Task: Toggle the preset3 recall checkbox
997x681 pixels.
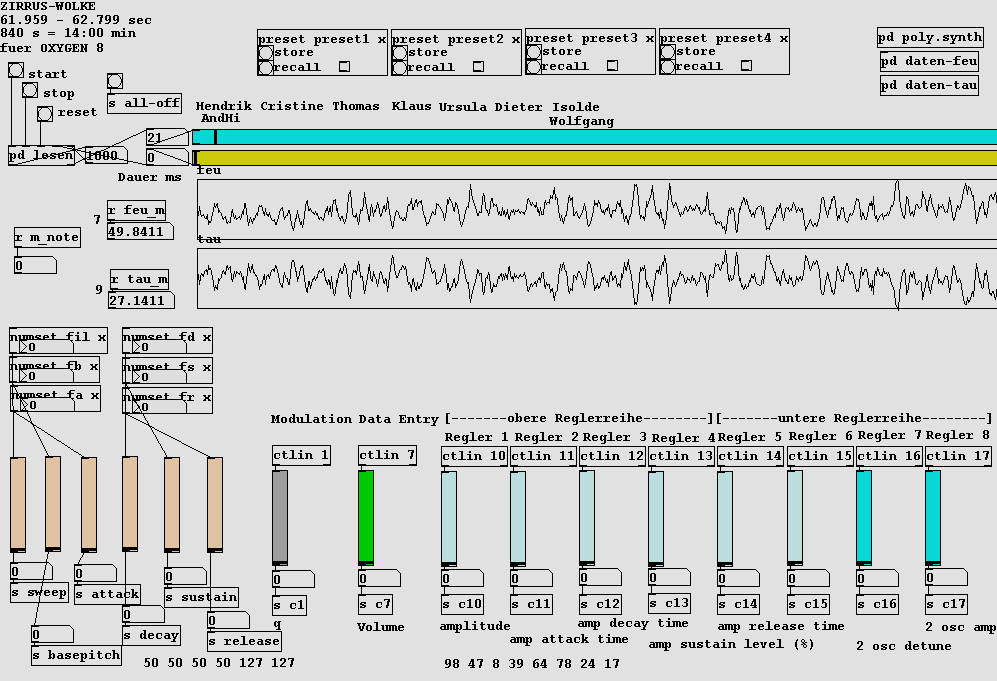Action: pyautogui.click(x=612, y=65)
